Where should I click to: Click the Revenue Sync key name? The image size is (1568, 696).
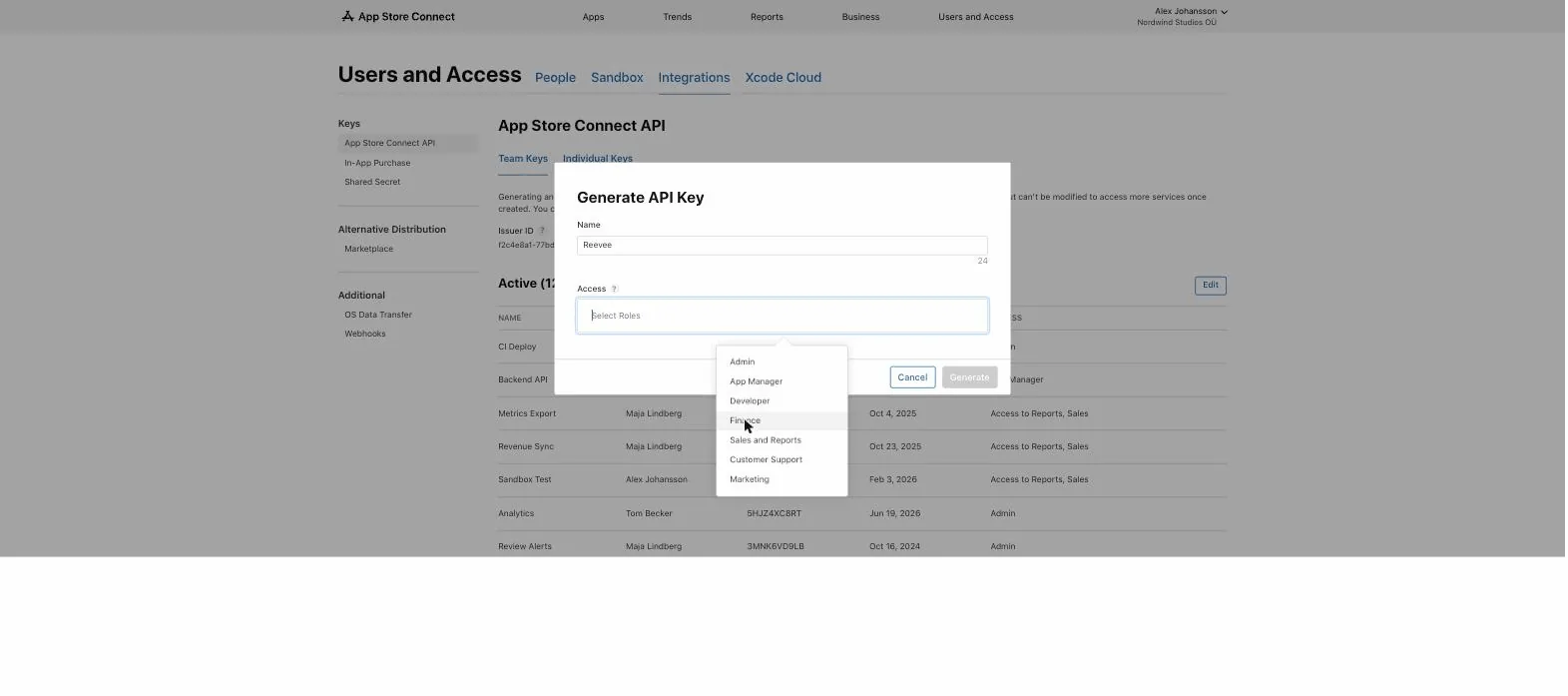[x=525, y=446]
